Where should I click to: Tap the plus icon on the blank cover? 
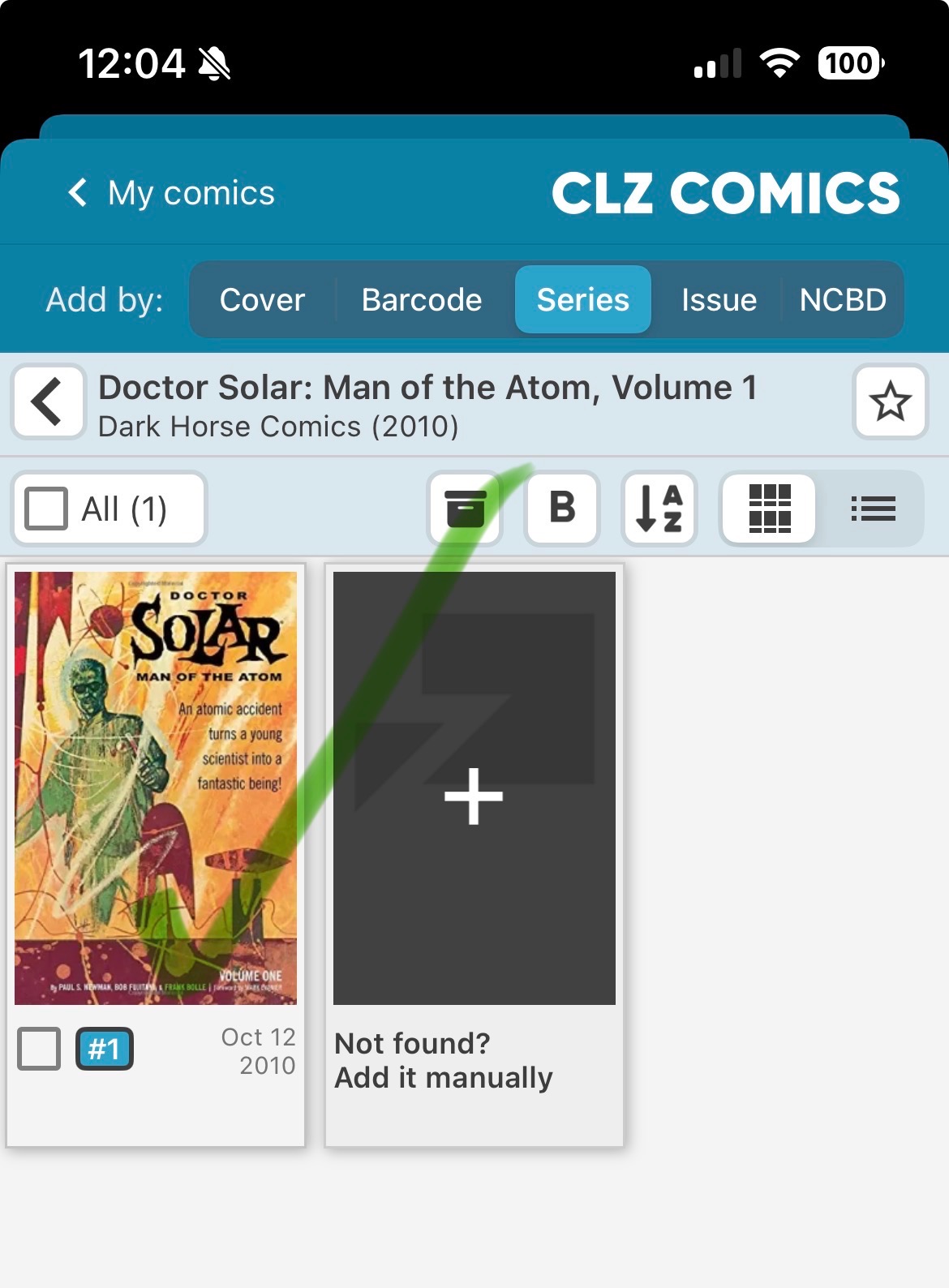coord(474,796)
